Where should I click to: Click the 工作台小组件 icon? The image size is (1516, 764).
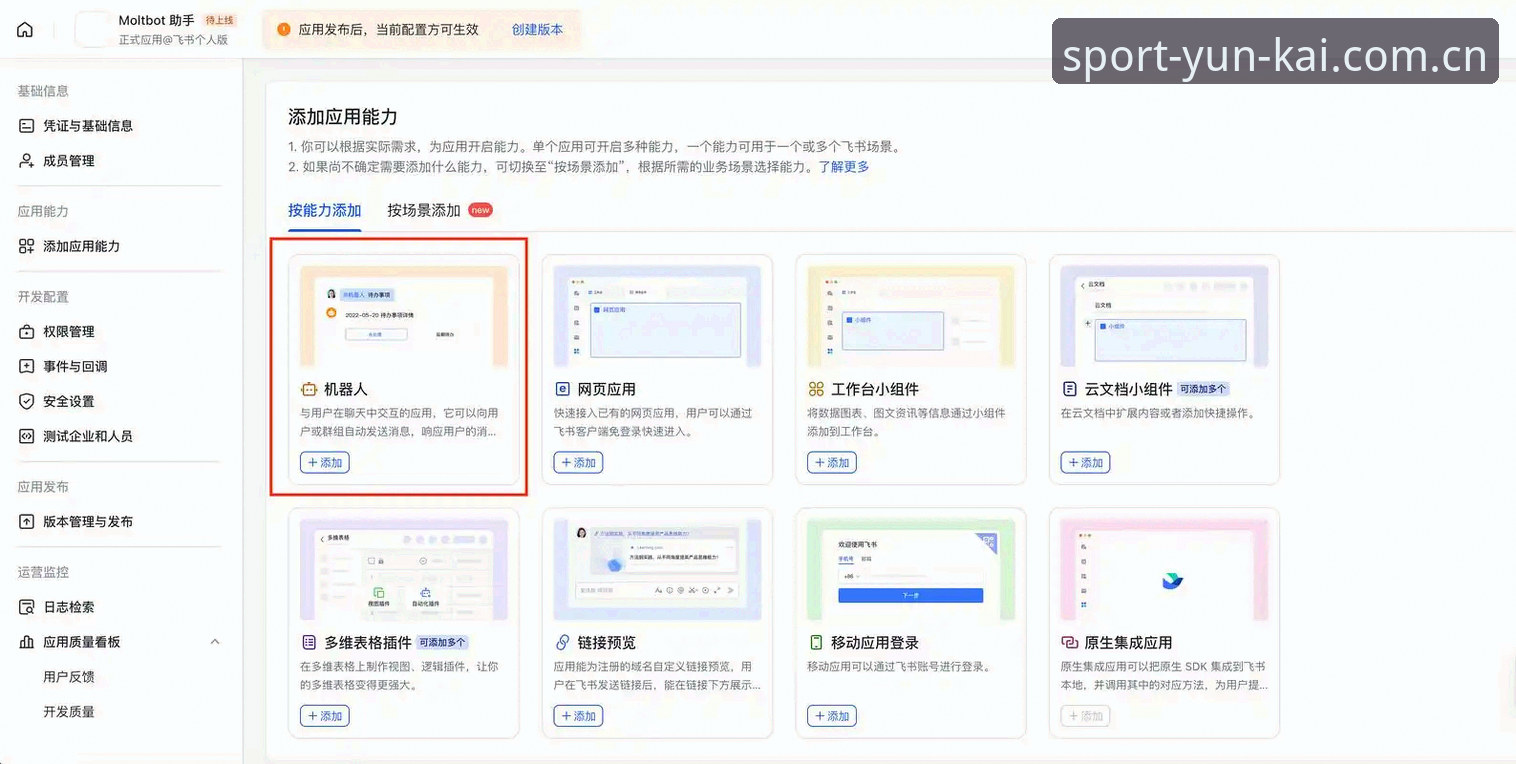(x=816, y=389)
